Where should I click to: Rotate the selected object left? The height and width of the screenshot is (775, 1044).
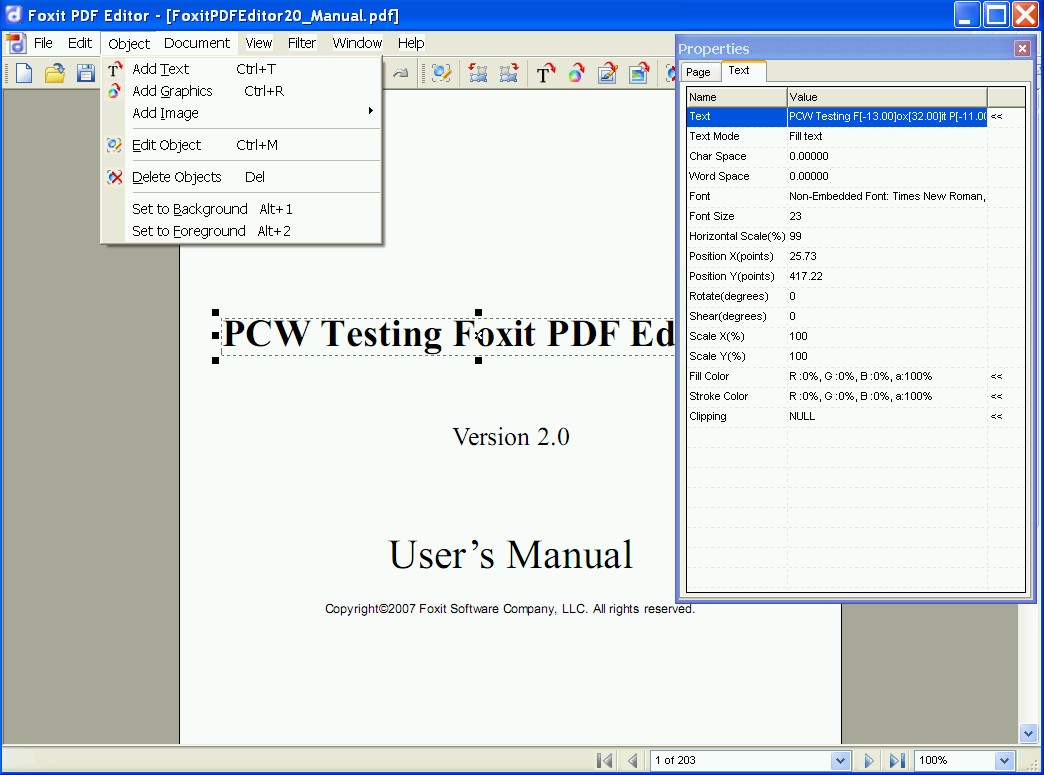[477, 73]
